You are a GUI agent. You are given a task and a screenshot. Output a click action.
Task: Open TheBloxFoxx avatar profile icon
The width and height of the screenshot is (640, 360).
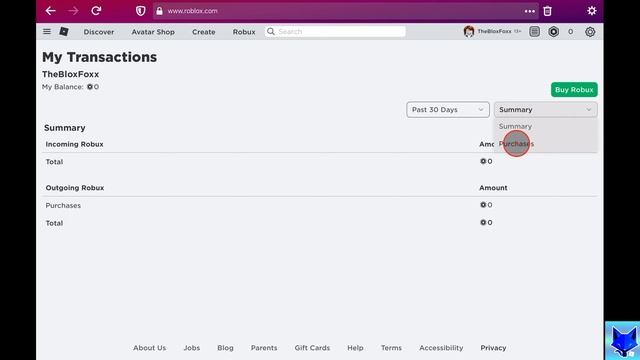pyautogui.click(x=469, y=31)
